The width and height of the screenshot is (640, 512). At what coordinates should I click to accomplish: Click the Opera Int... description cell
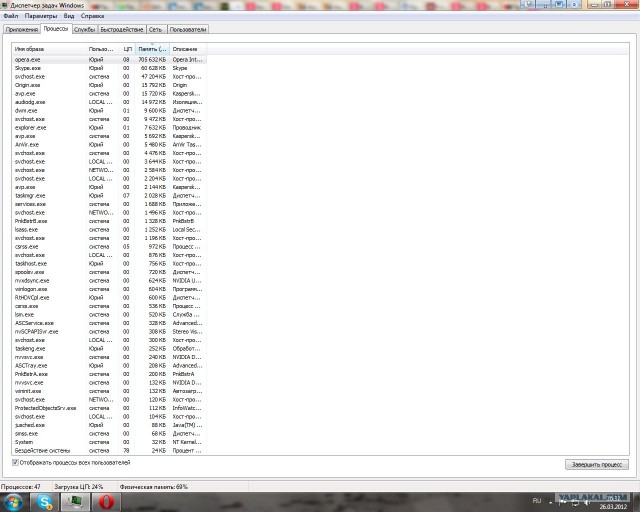pyautogui.click(x=187, y=60)
